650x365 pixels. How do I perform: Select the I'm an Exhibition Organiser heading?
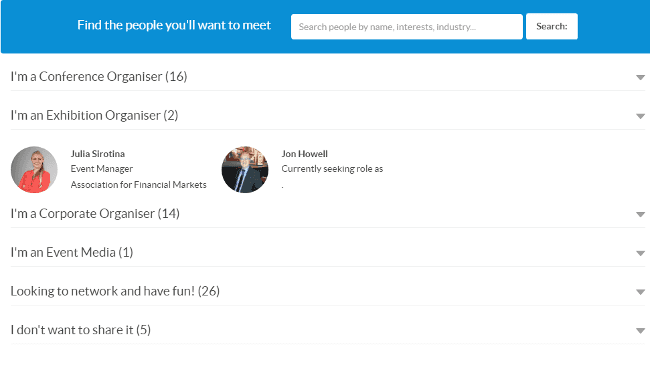95,115
